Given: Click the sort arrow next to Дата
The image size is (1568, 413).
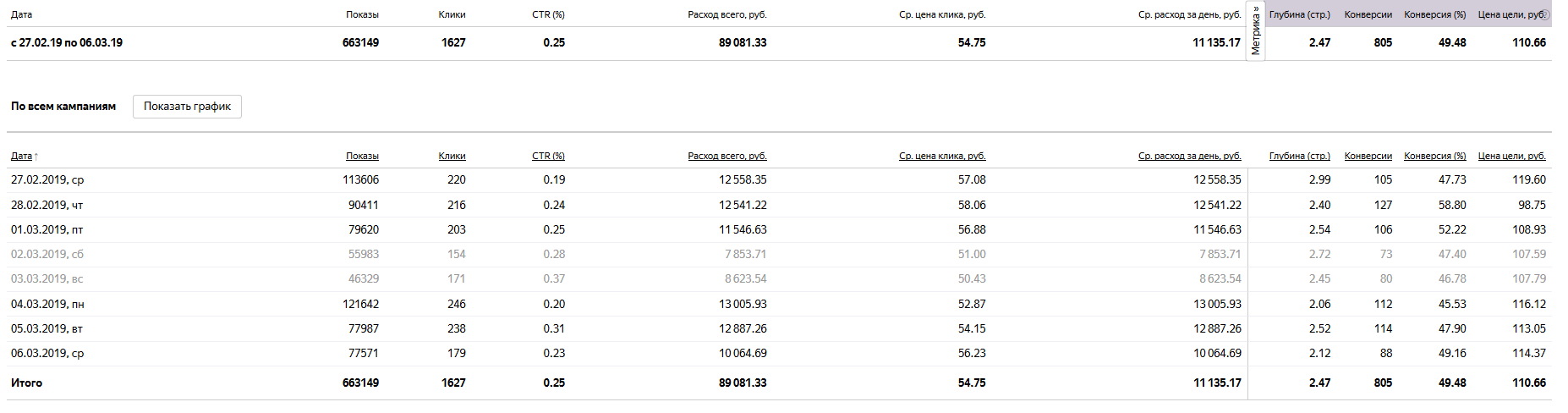Looking at the screenshot, I should tap(36, 157).
